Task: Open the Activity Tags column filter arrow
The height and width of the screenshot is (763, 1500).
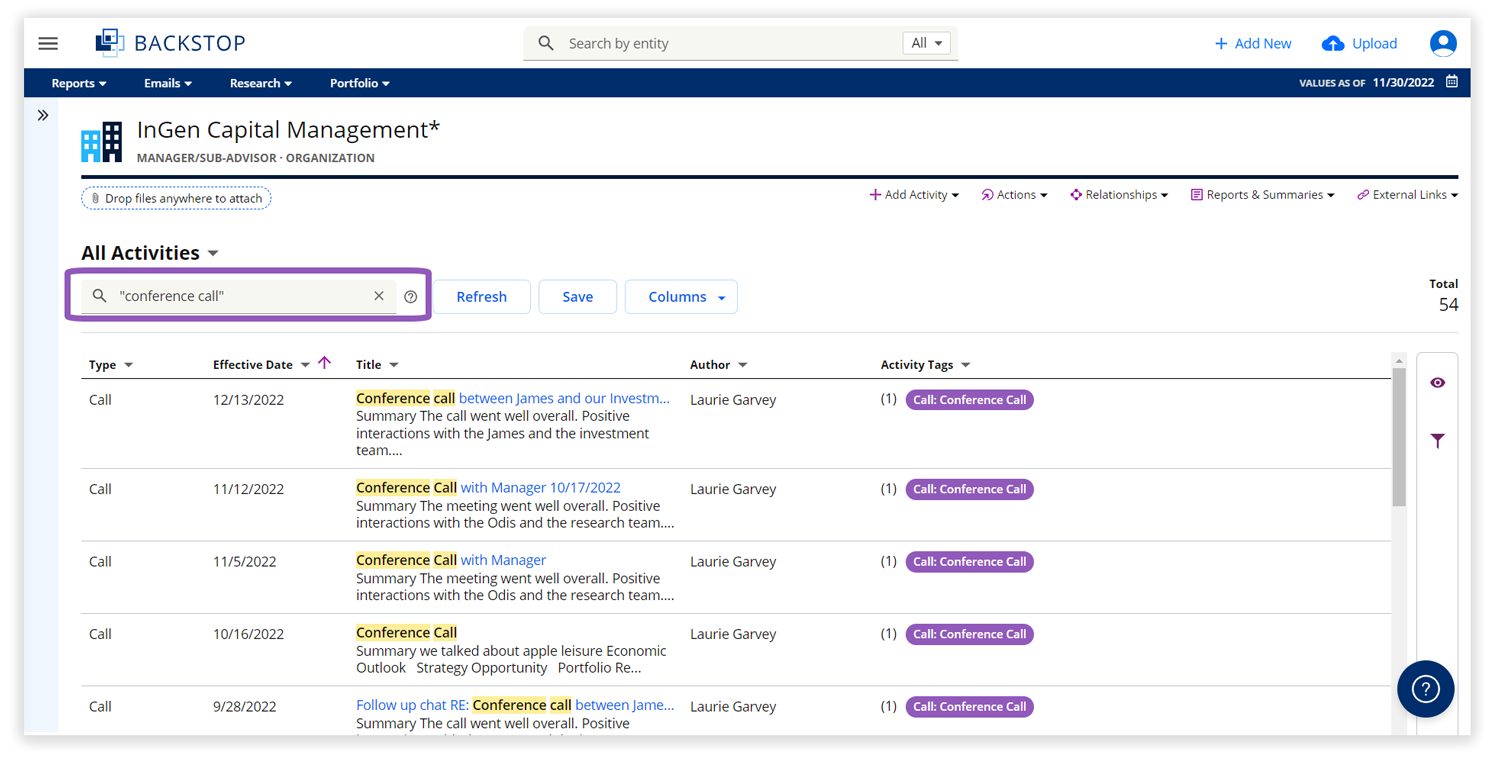Action: (965, 365)
